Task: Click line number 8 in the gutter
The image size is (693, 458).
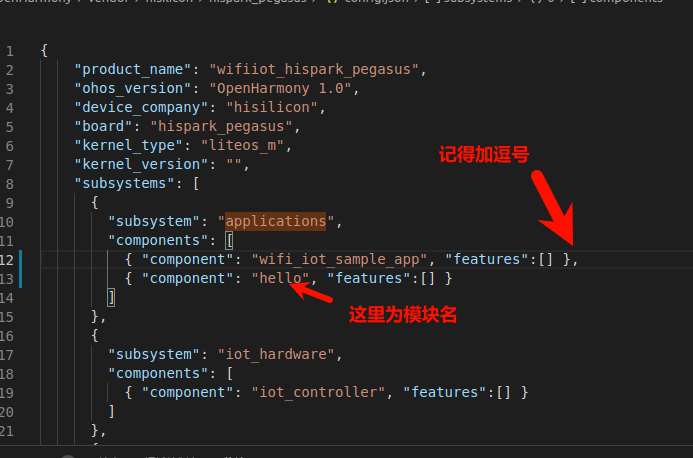Action: 10,183
